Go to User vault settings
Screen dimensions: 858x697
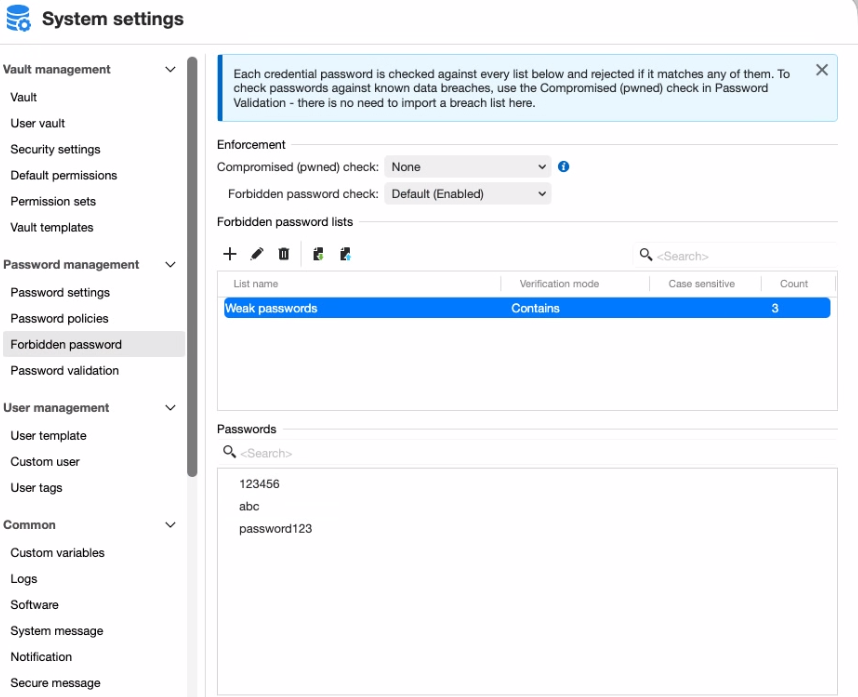(38, 124)
